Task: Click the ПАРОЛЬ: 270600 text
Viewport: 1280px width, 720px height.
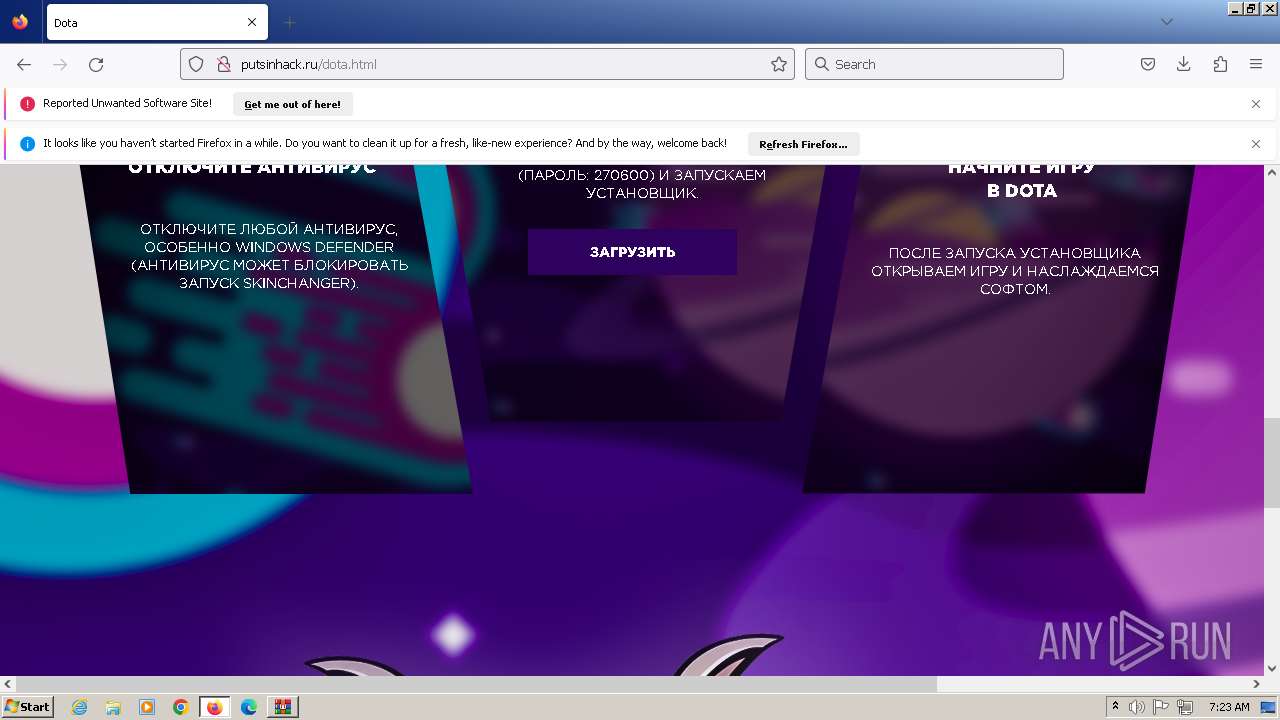Action: point(586,175)
